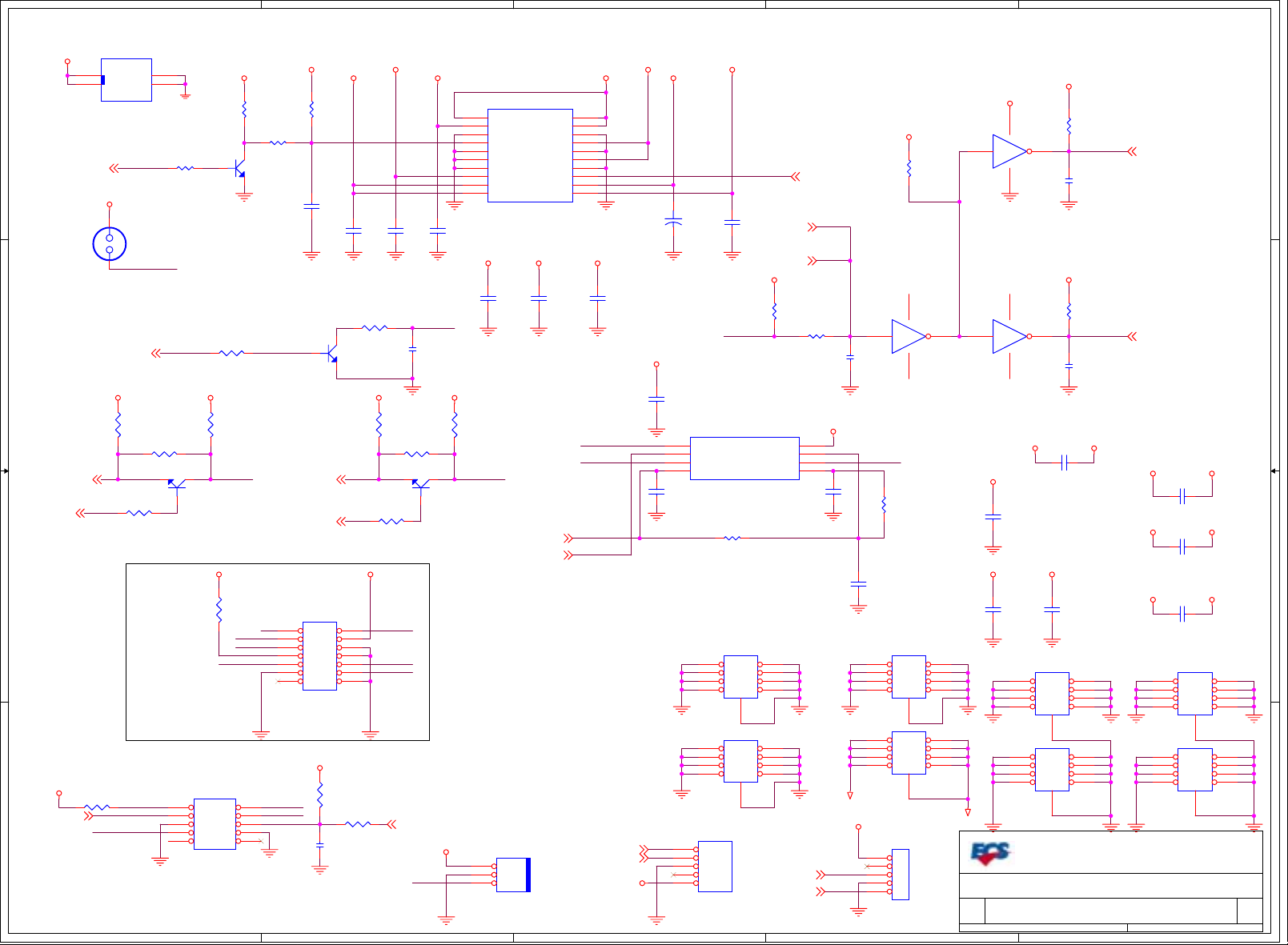Screen dimensions: 1288x945
Task: Click the ECS logo in title block
Action: tap(991, 854)
